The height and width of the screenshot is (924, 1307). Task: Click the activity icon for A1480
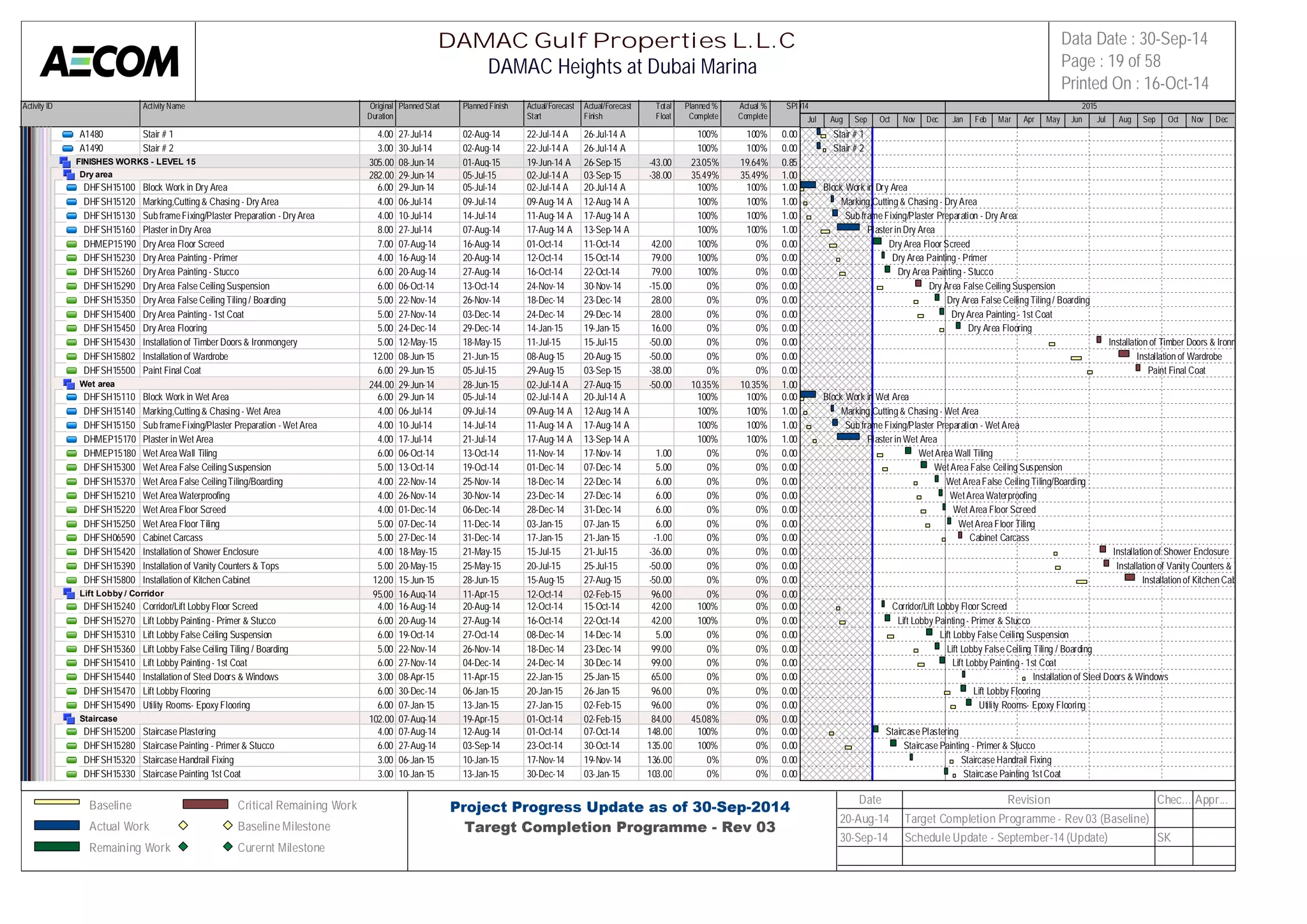point(68,135)
